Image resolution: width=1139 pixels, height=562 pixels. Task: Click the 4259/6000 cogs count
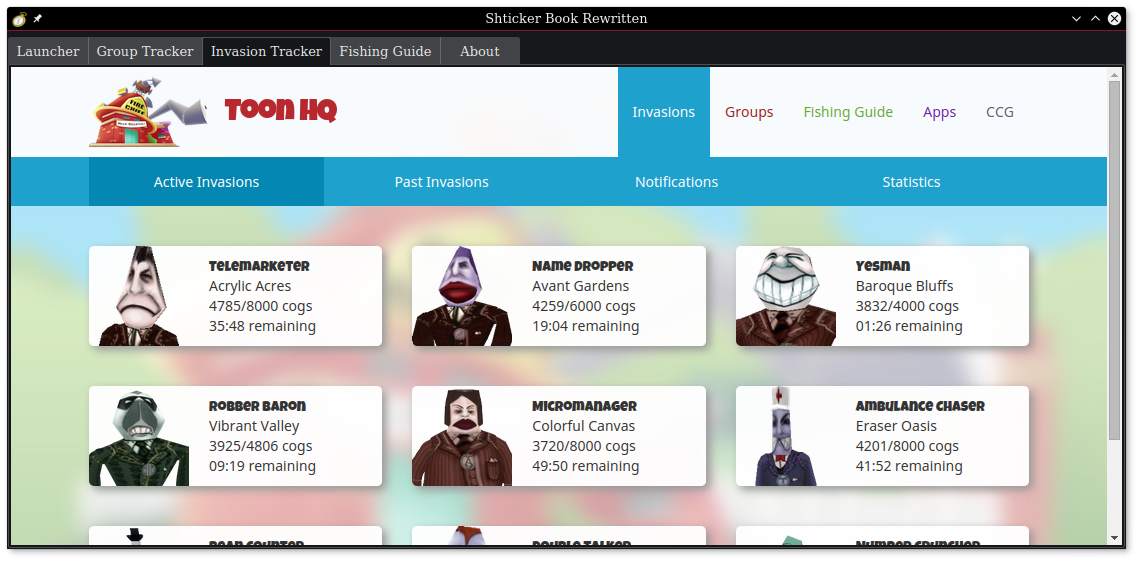pyautogui.click(x=584, y=306)
